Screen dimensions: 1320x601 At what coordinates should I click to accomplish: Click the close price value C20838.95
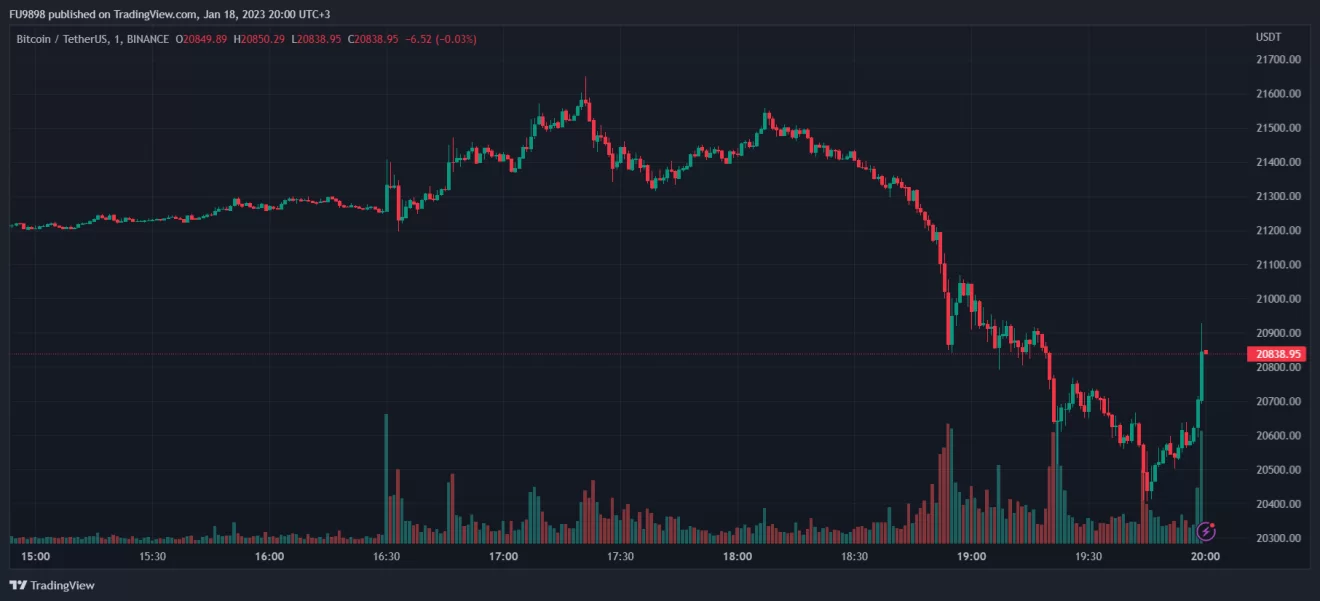point(372,39)
